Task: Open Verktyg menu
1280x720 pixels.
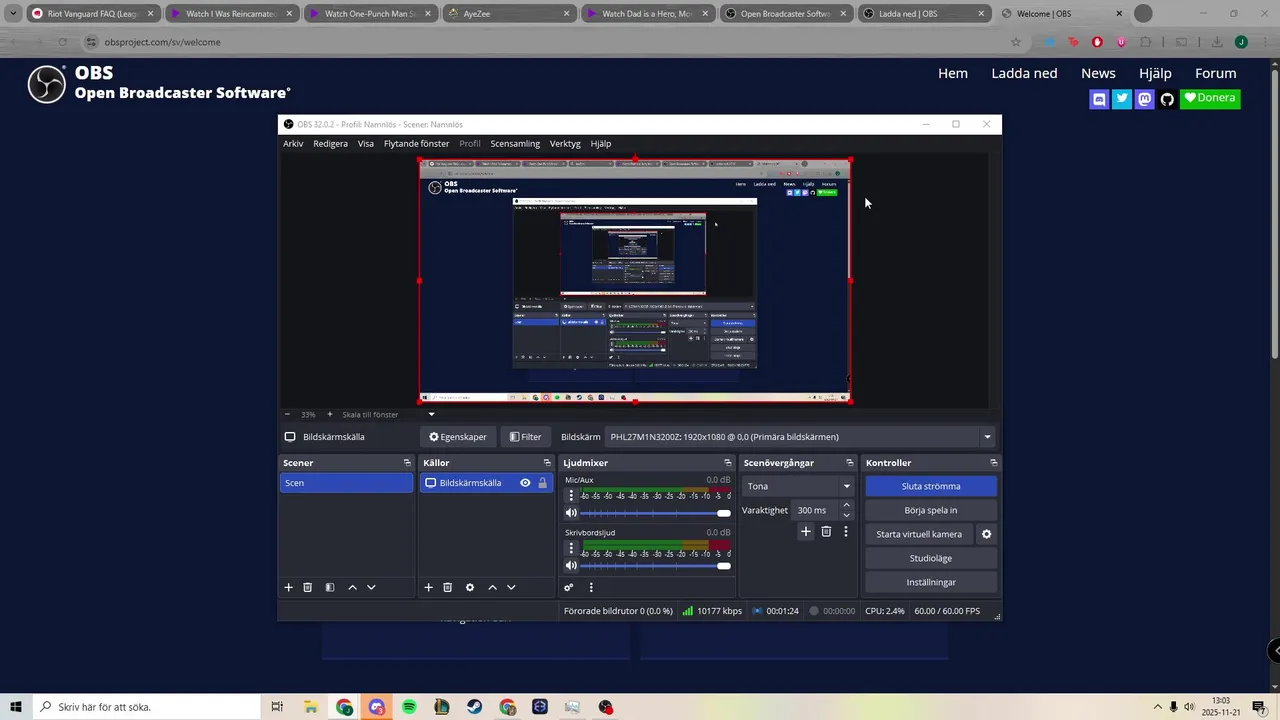Action: (x=565, y=144)
